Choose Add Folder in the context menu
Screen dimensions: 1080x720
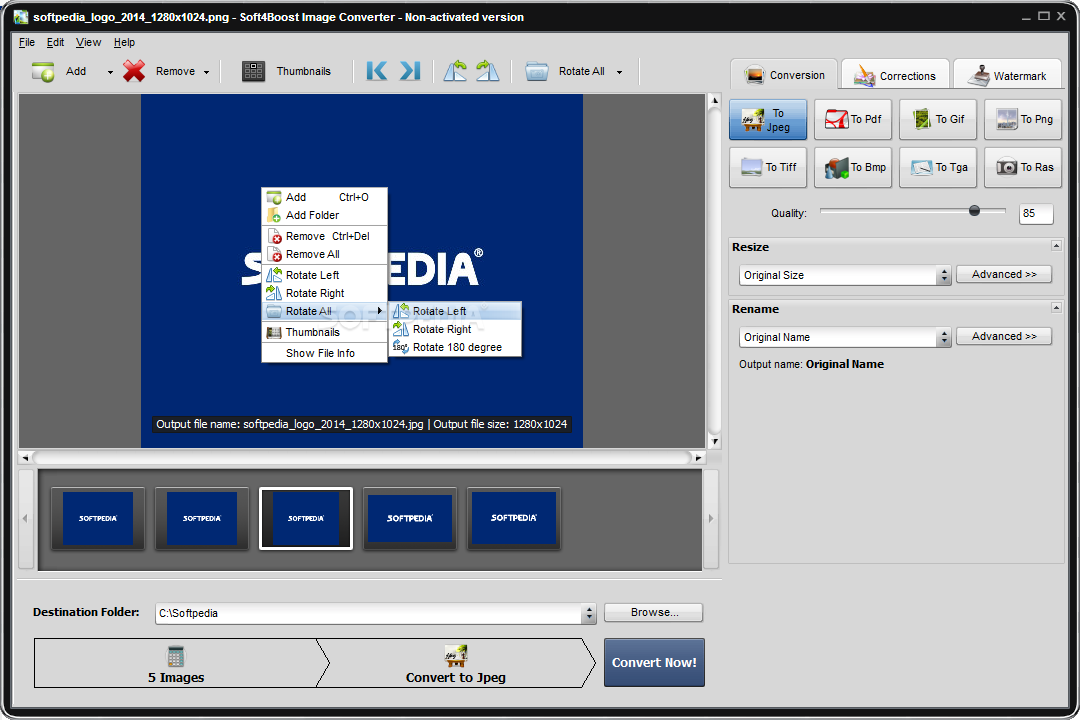pos(324,215)
